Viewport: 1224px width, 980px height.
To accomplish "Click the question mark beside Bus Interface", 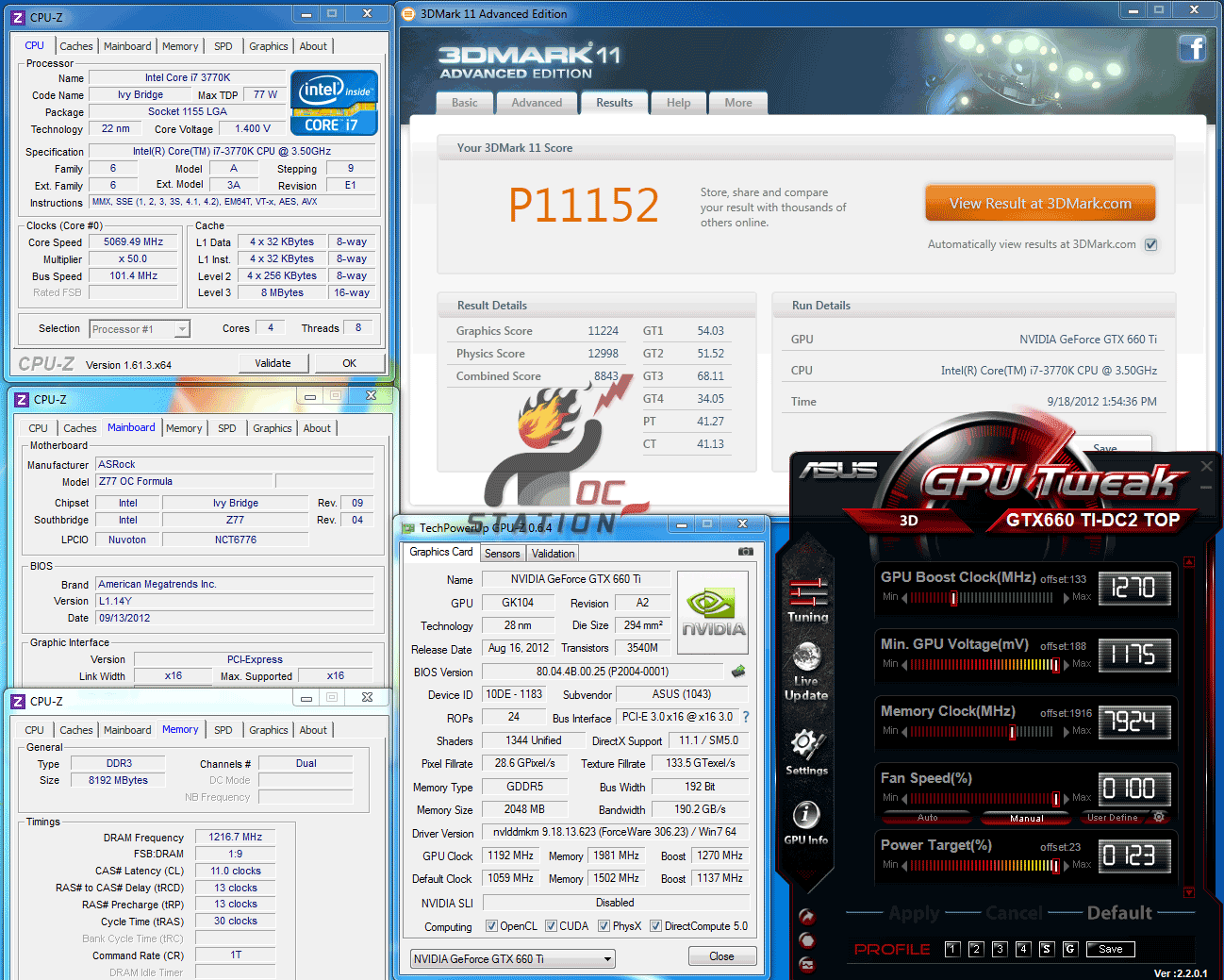I will tap(746, 717).
